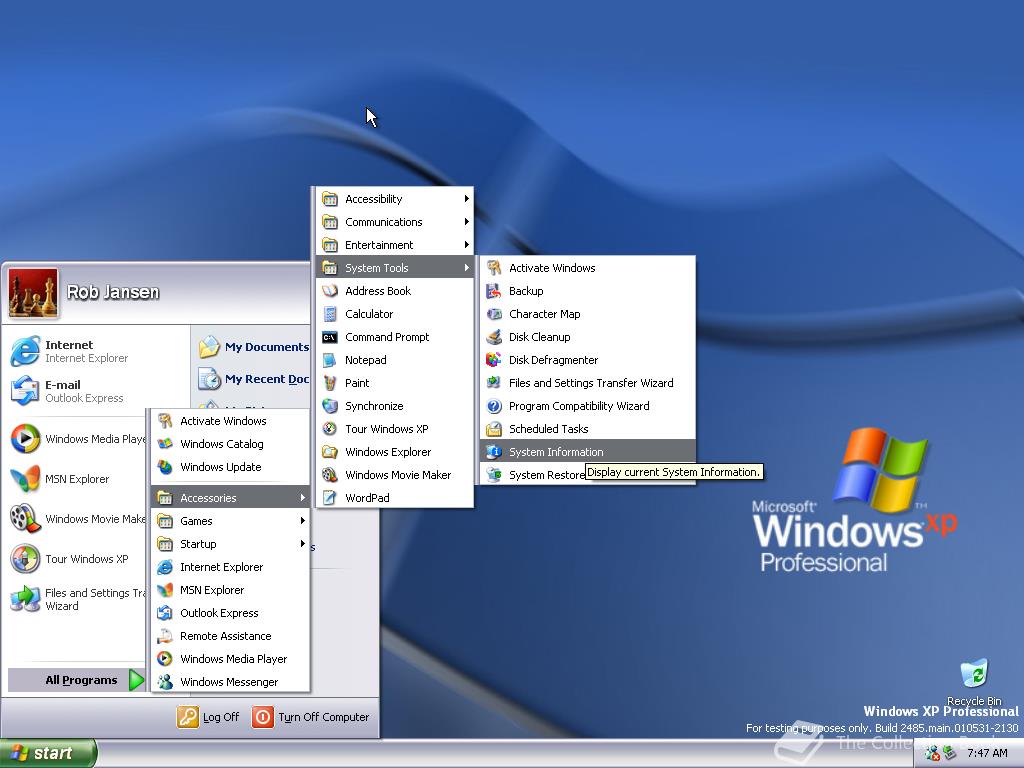Screen dimensions: 1024x768
Task: Click the Paint icon in Accessories
Action: click(x=330, y=383)
